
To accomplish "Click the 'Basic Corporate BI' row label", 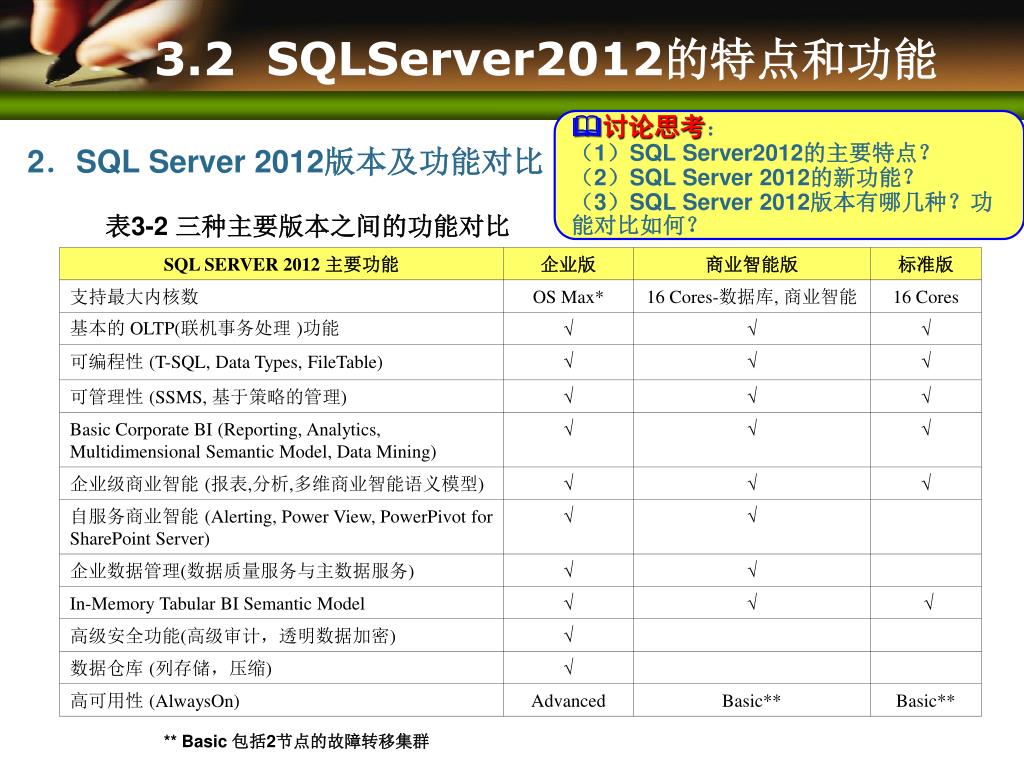I will [253, 440].
